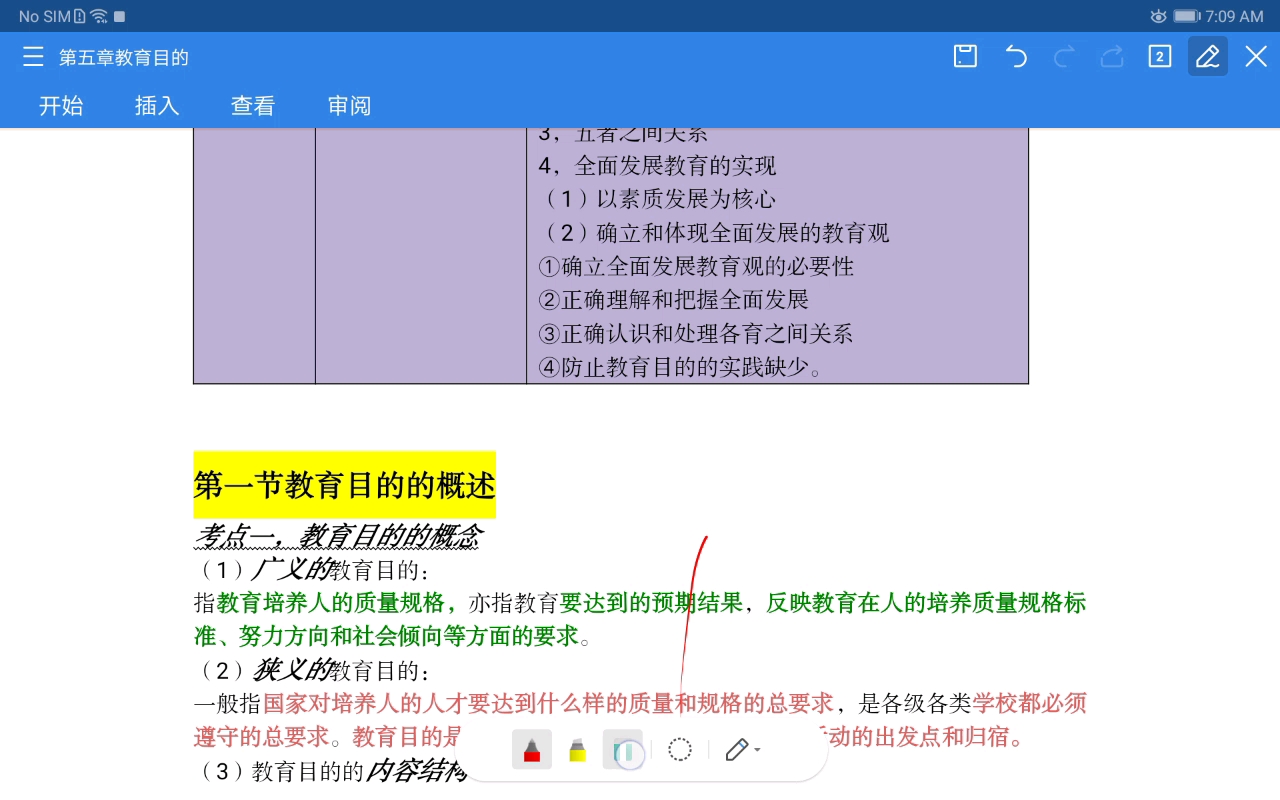This screenshot has height=800, width=1280.
Task: Tap the share arrow icon
Action: click(x=1112, y=57)
